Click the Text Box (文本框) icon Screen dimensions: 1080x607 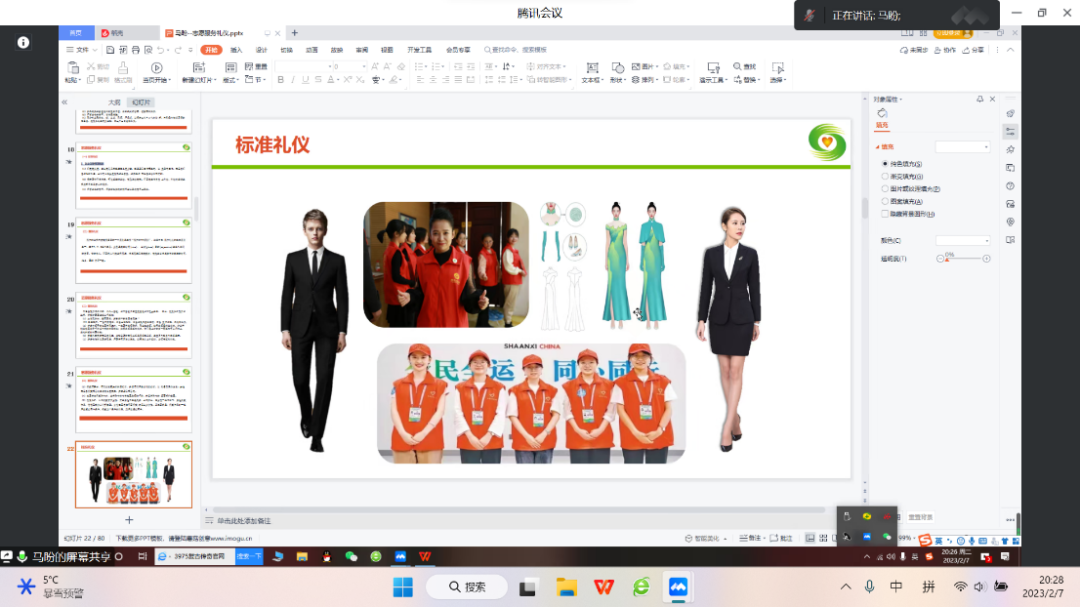pyautogui.click(x=590, y=68)
